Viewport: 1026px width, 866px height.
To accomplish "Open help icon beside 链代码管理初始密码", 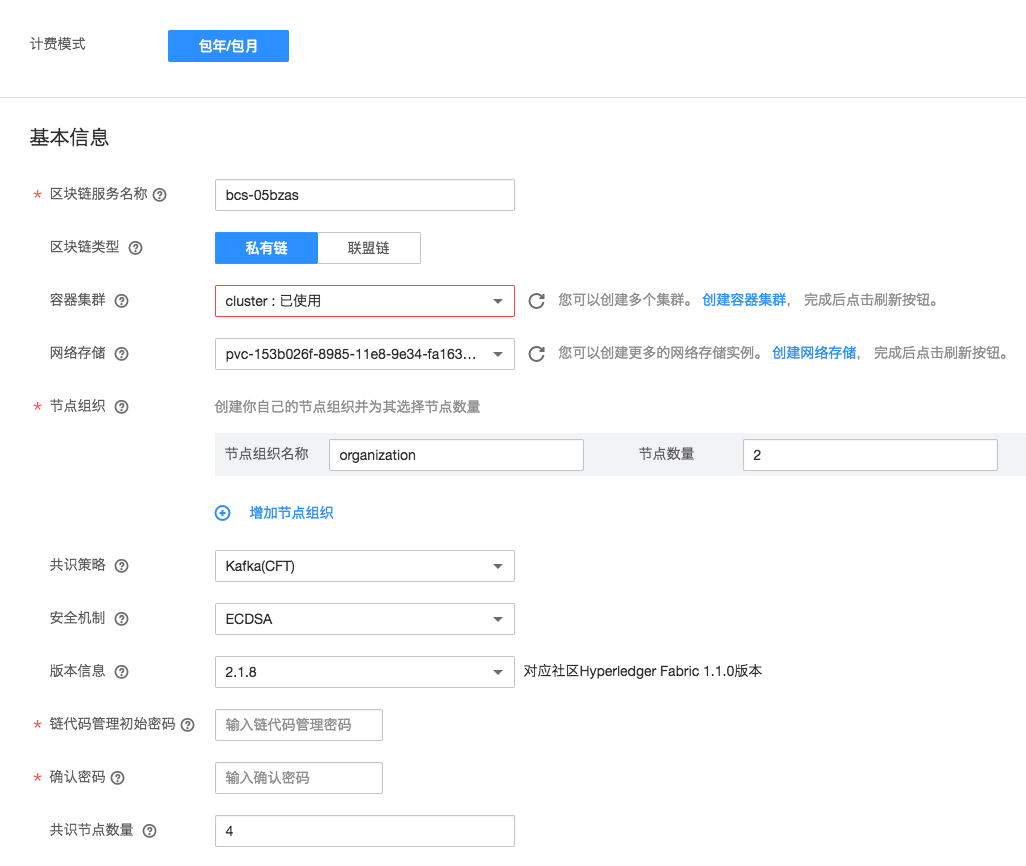I will tap(188, 725).
